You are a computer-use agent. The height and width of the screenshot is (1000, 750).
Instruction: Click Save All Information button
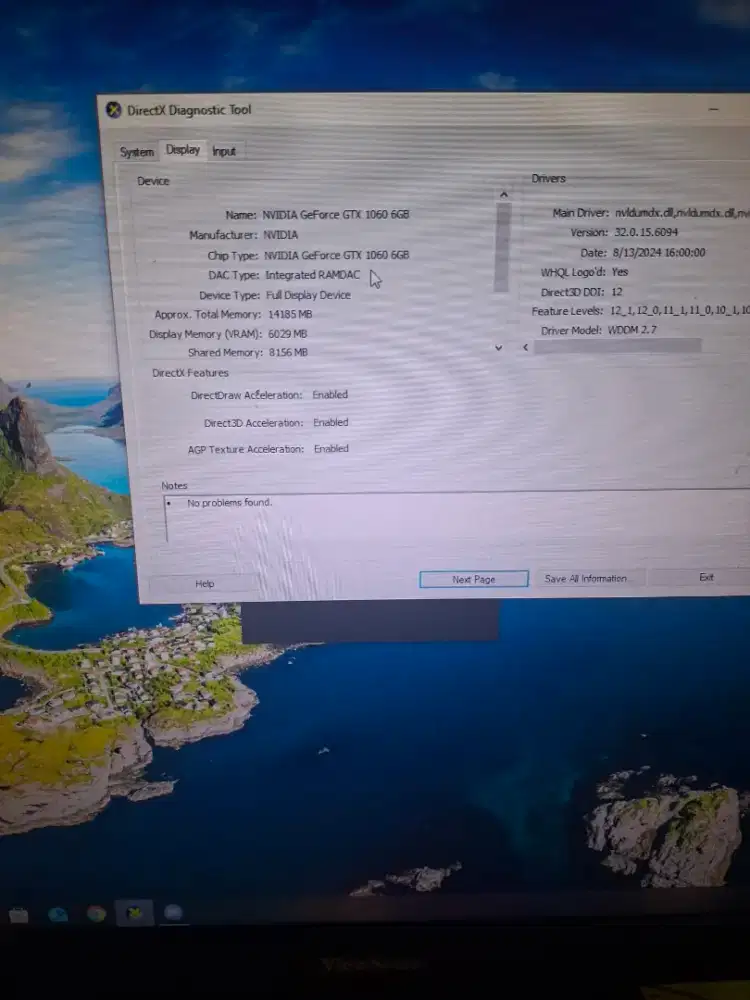pos(586,578)
